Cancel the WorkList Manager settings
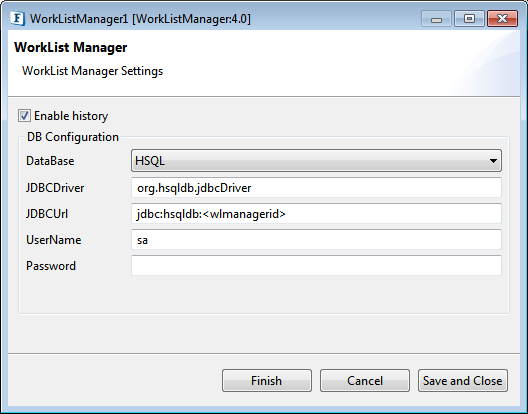Screen dimensions: 528x414 click(x=365, y=381)
